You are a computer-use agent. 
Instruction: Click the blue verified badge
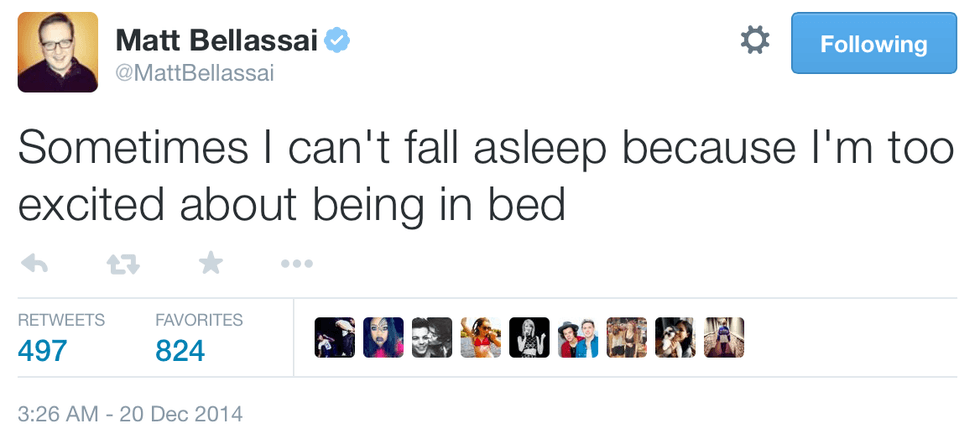tap(339, 40)
